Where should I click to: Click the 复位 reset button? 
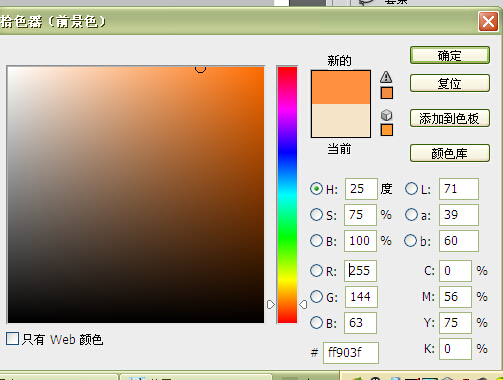pyautogui.click(x=450, y=83)
